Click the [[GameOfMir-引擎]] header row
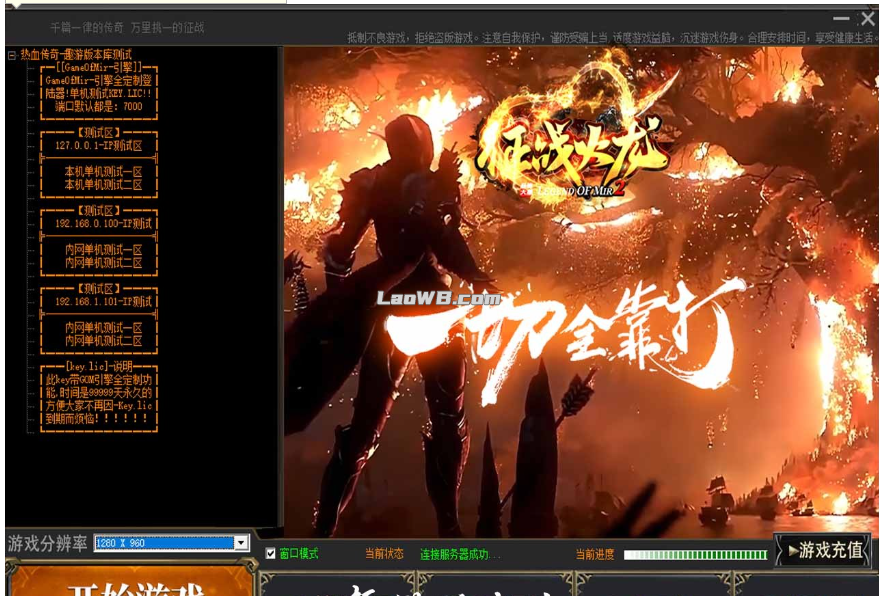879x596 pixels. (99, 68)
